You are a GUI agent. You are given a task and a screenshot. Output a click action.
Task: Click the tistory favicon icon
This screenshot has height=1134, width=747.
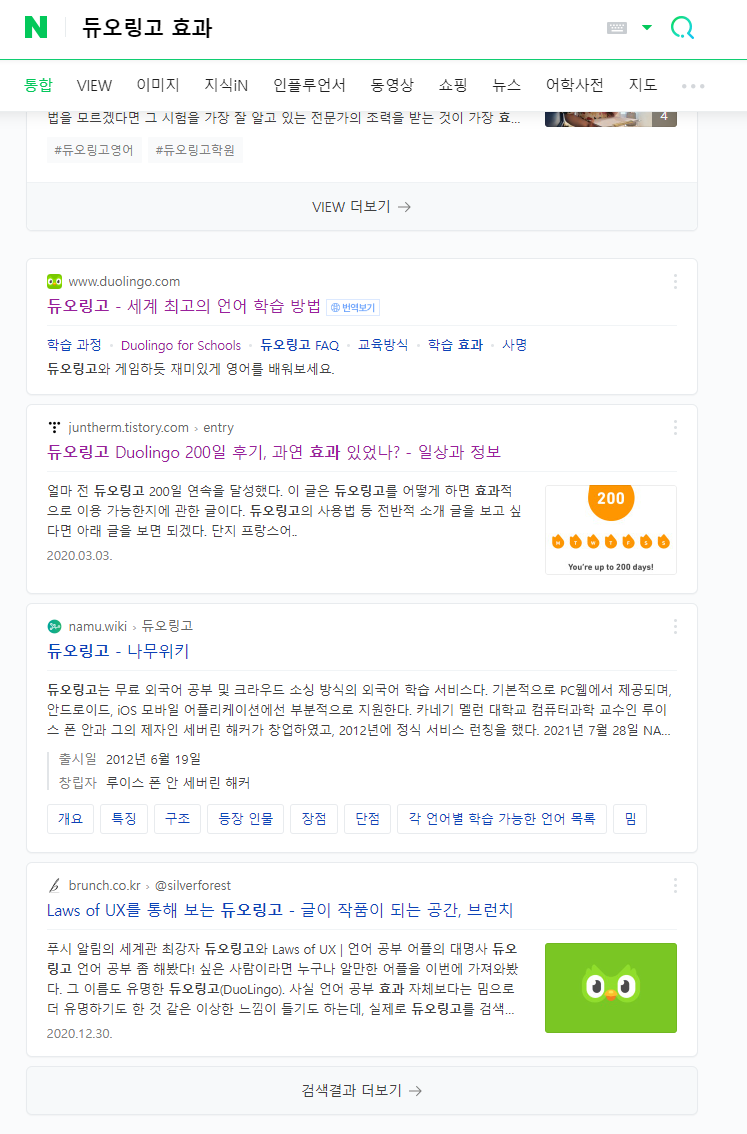[x=54, y=427]
